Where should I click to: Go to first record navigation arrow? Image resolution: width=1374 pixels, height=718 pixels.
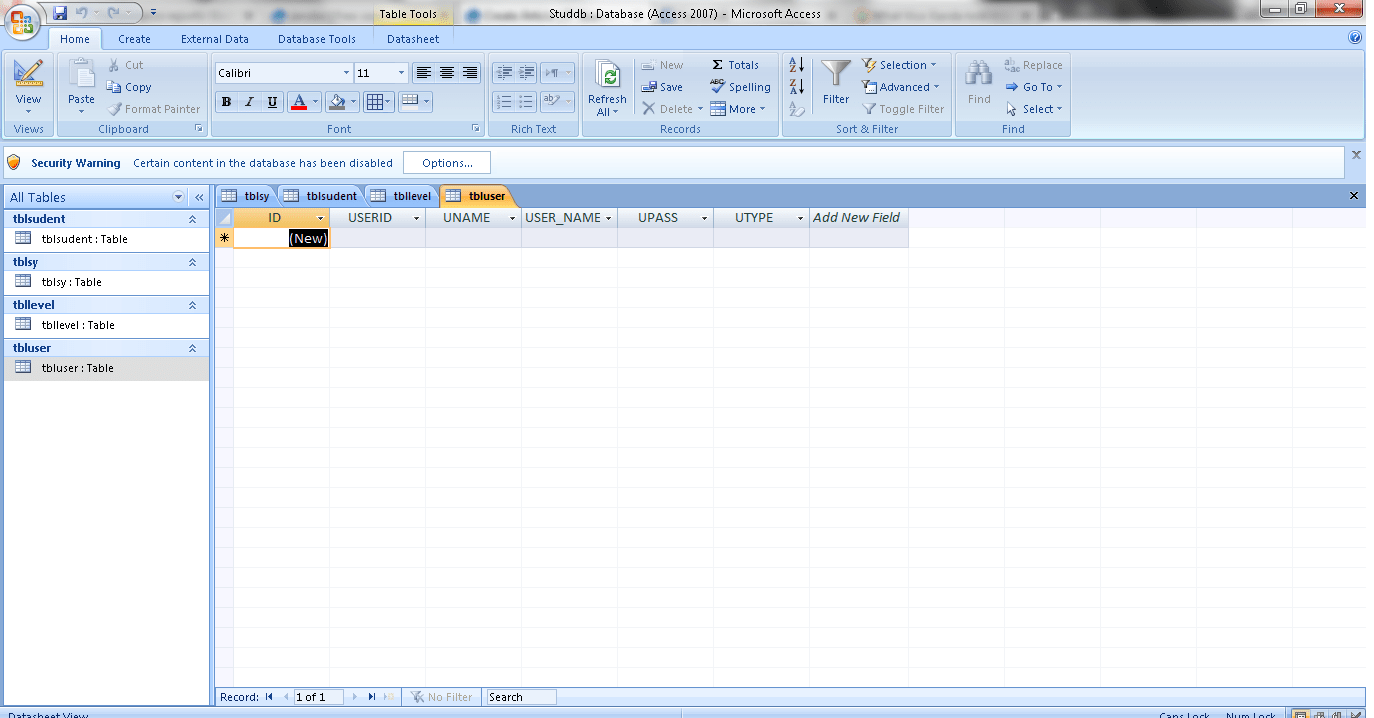[x=269, y=697]
